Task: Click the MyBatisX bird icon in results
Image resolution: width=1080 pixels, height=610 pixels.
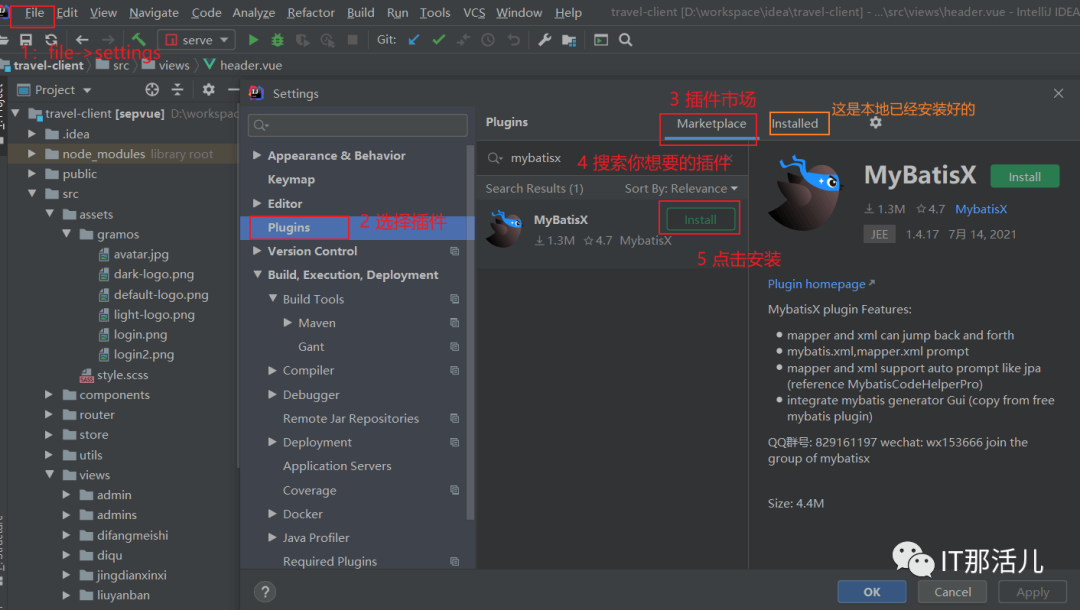Action: click(x=504, y=229)
